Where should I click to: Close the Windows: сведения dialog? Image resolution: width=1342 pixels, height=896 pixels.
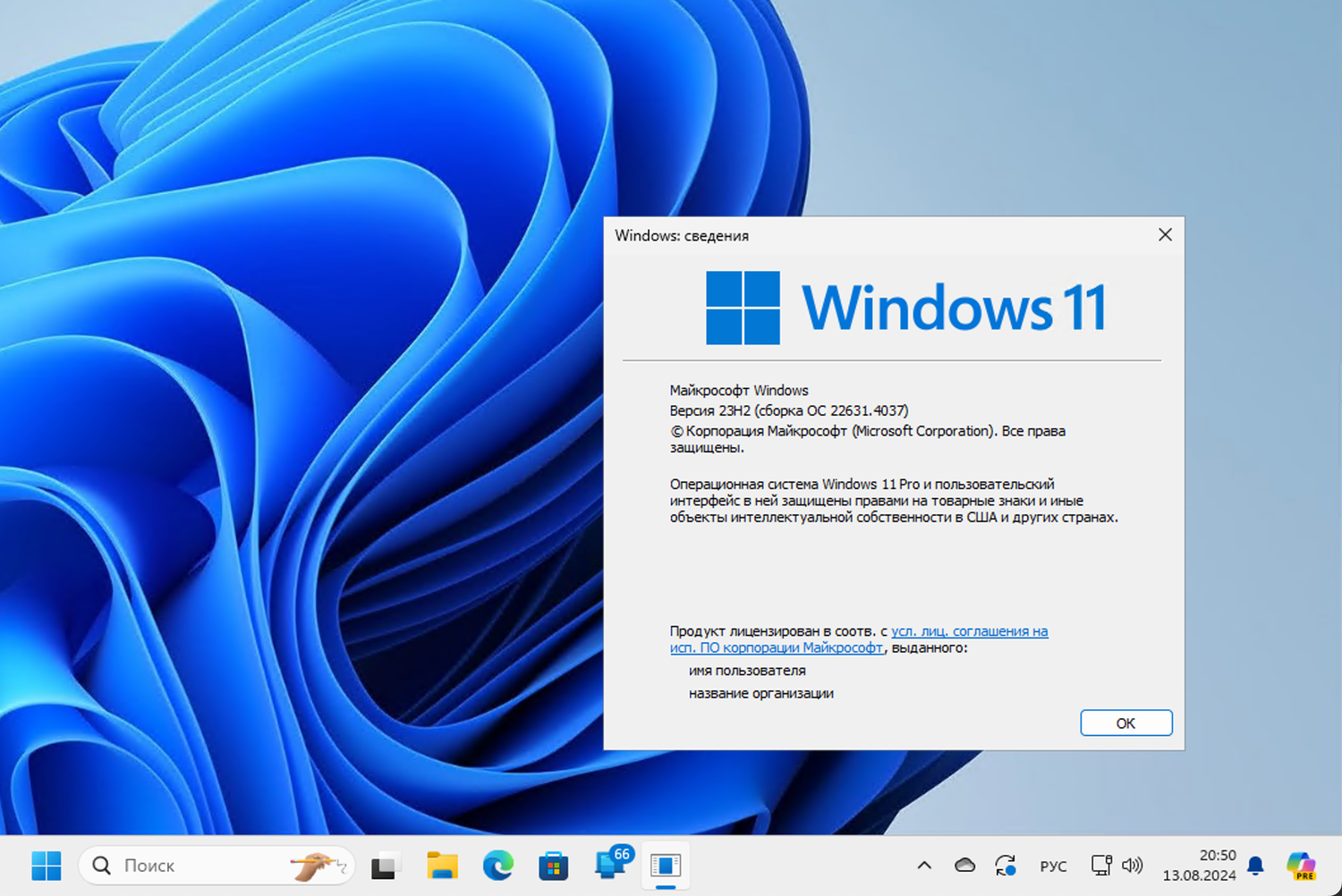(x=1165, y=234)
